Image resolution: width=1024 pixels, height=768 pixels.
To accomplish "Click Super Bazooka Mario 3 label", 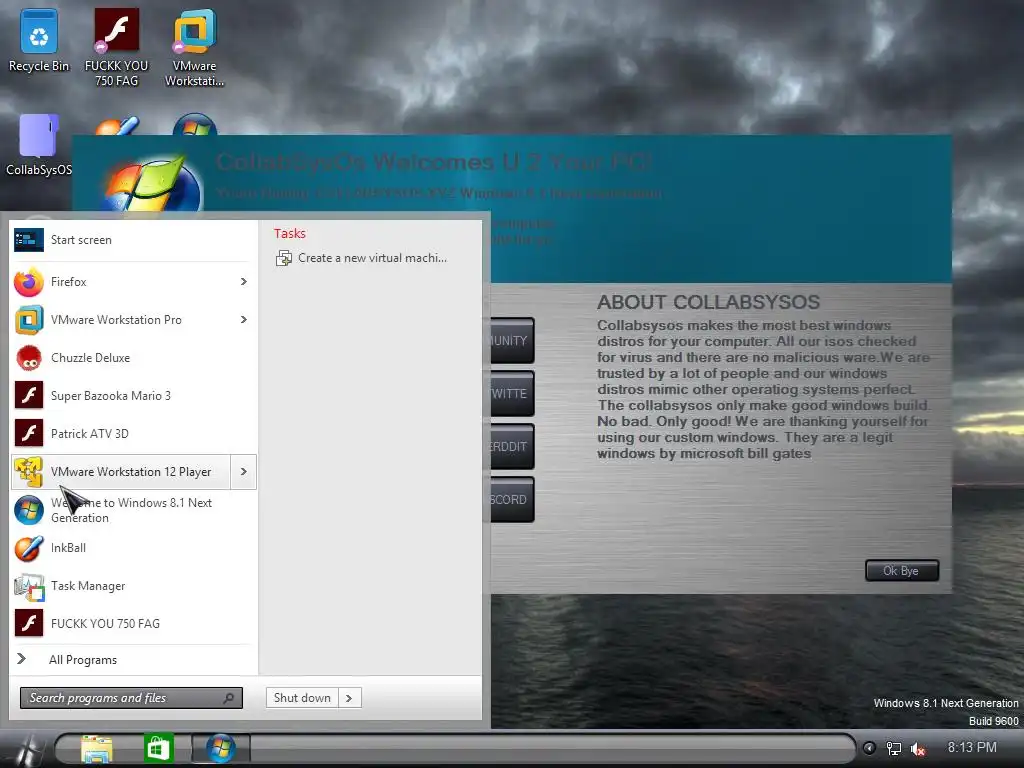I will tap(110, 396).
